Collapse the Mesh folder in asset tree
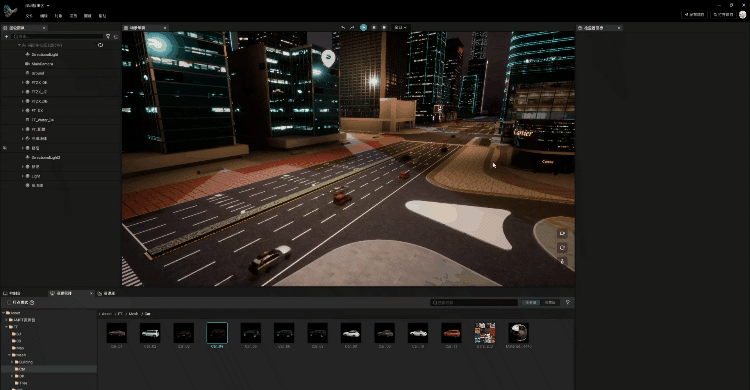The height and width of the screenshot is (390, 750). click(x=10, y=355)
